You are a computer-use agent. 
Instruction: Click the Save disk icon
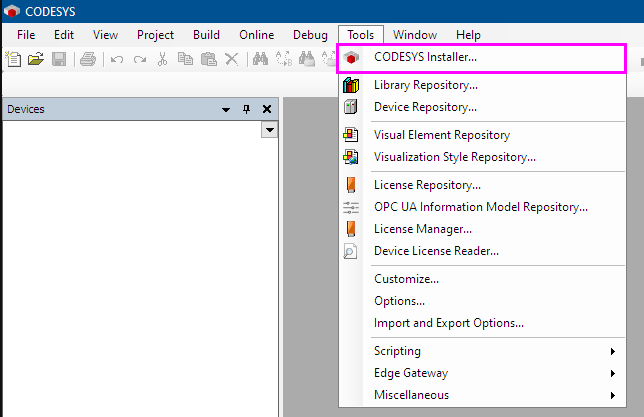click(x=59, y=59)
